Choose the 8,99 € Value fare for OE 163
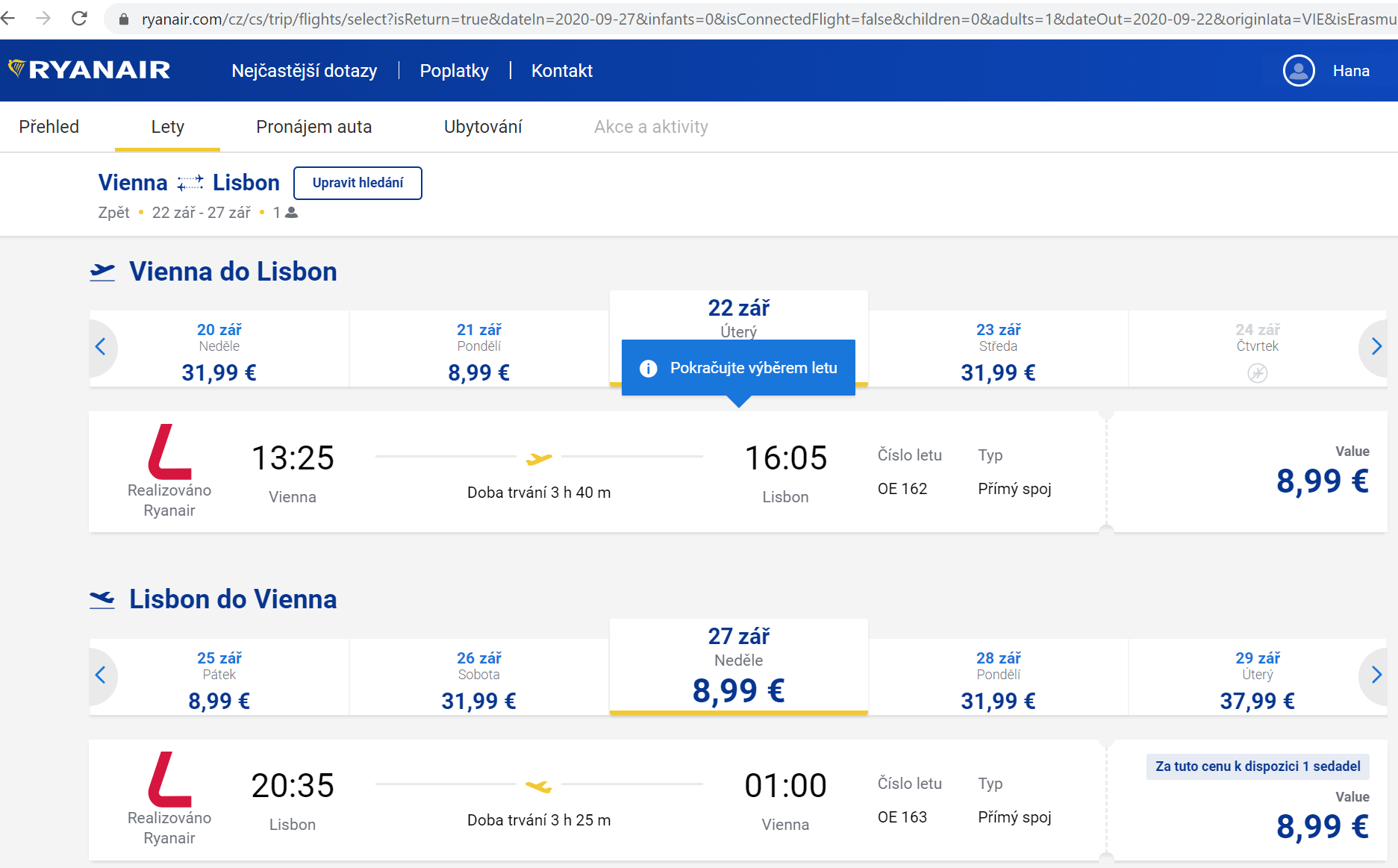Screen dimensions: 1398x868 (1322, 826)
